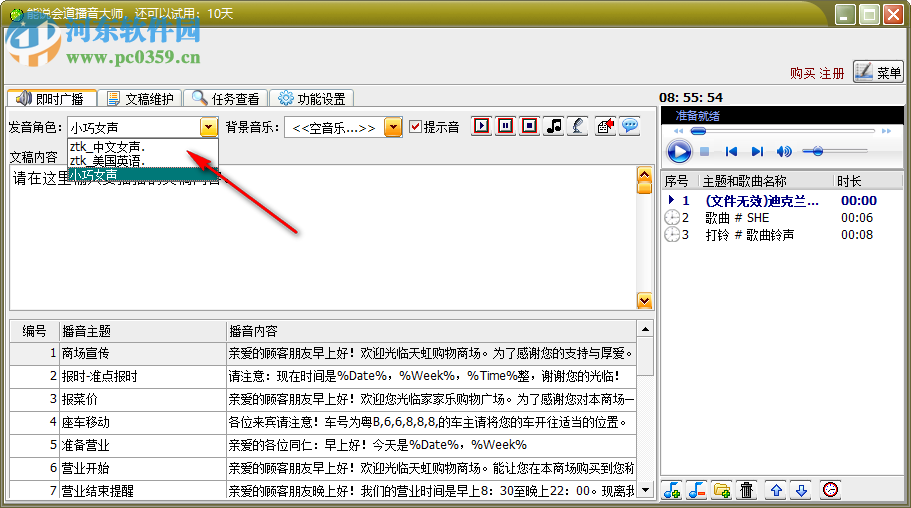Open the 文稿维护 tab
Image resolution: width=911 pixels, height=508 pixels.
(140, 99)
